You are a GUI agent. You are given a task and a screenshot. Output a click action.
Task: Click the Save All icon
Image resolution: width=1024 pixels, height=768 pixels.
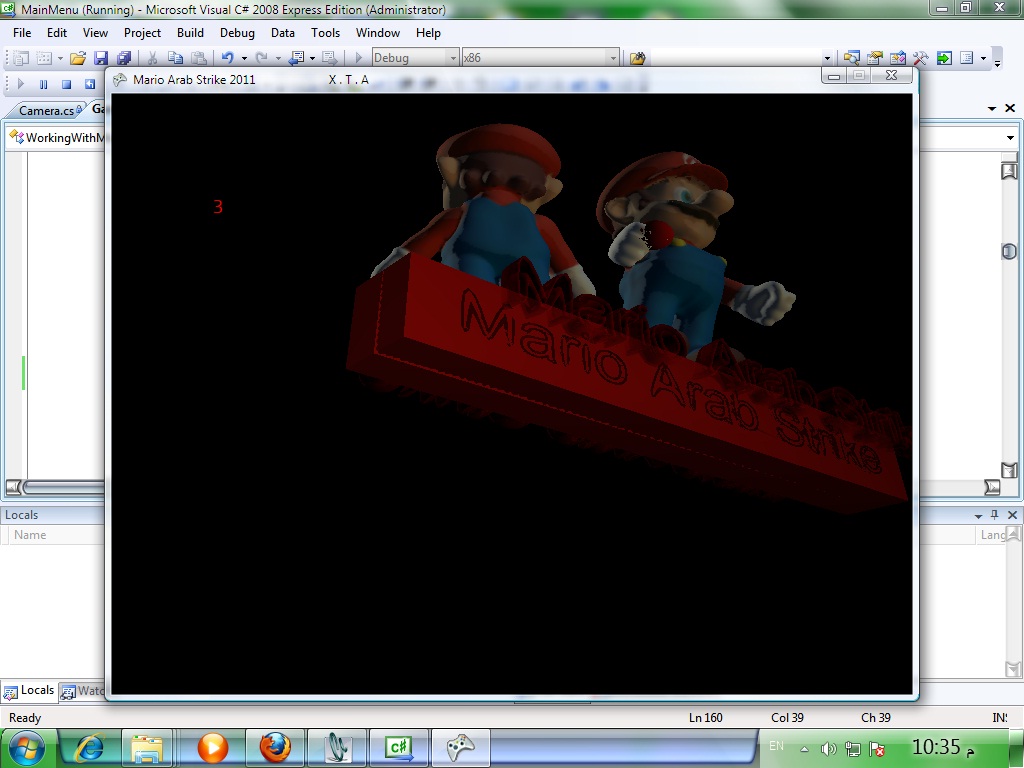(123, 58)
